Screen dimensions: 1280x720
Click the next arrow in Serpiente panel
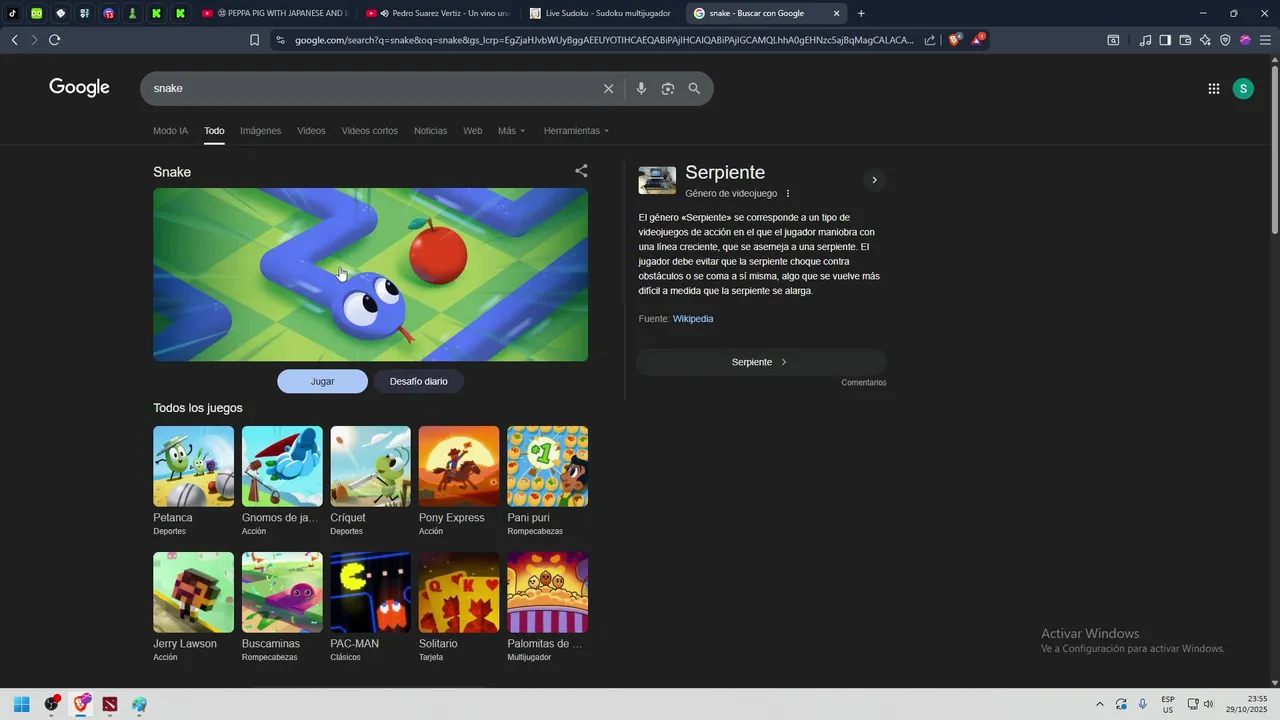point(874,180)
